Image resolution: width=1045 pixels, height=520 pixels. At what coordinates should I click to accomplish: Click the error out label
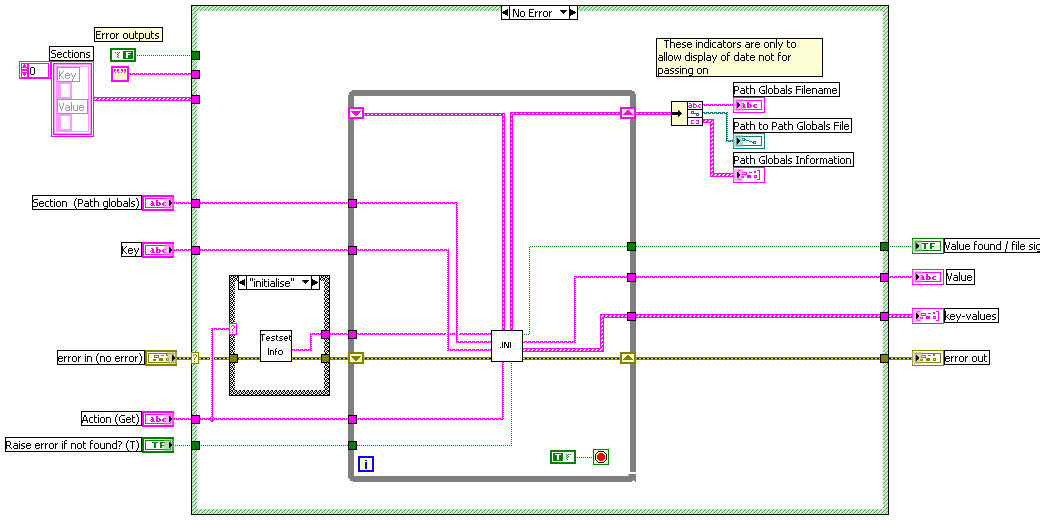[x=966, y=358]
